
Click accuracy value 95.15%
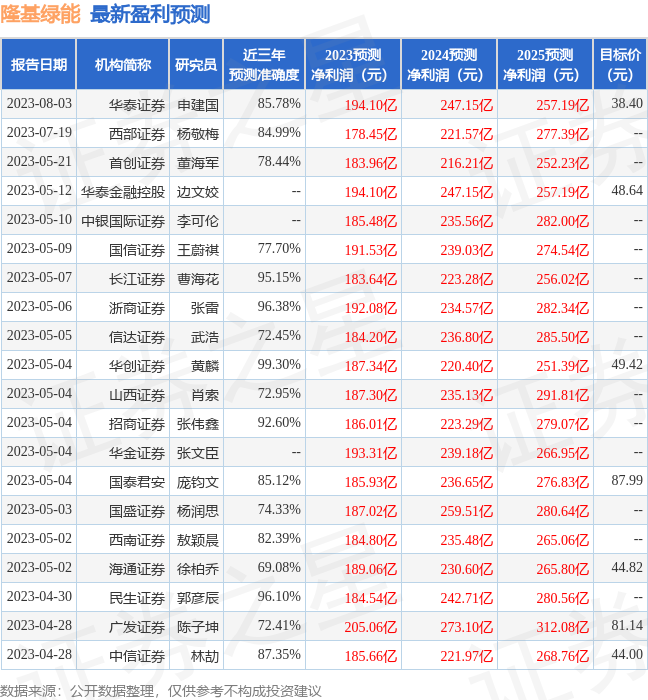point(279,278)
